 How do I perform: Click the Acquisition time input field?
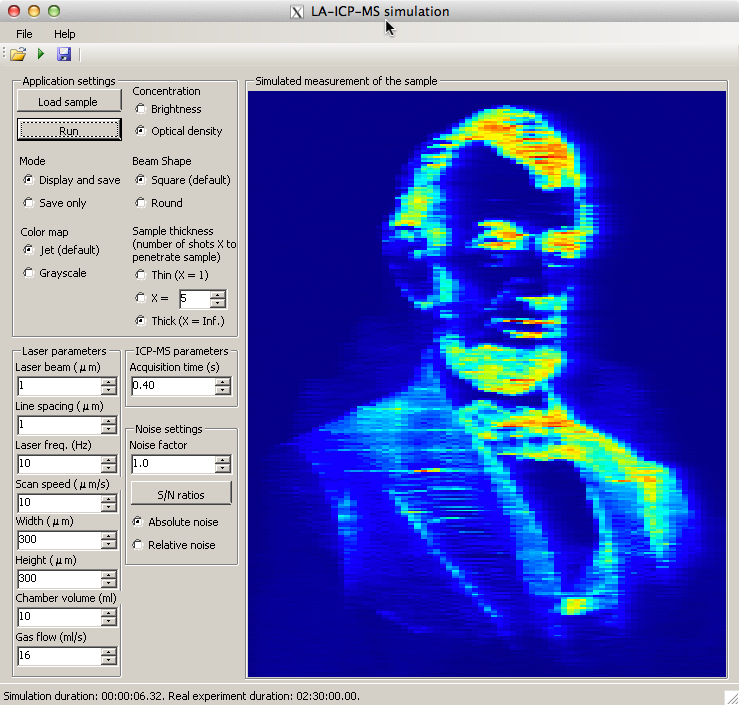click(173, 386)
